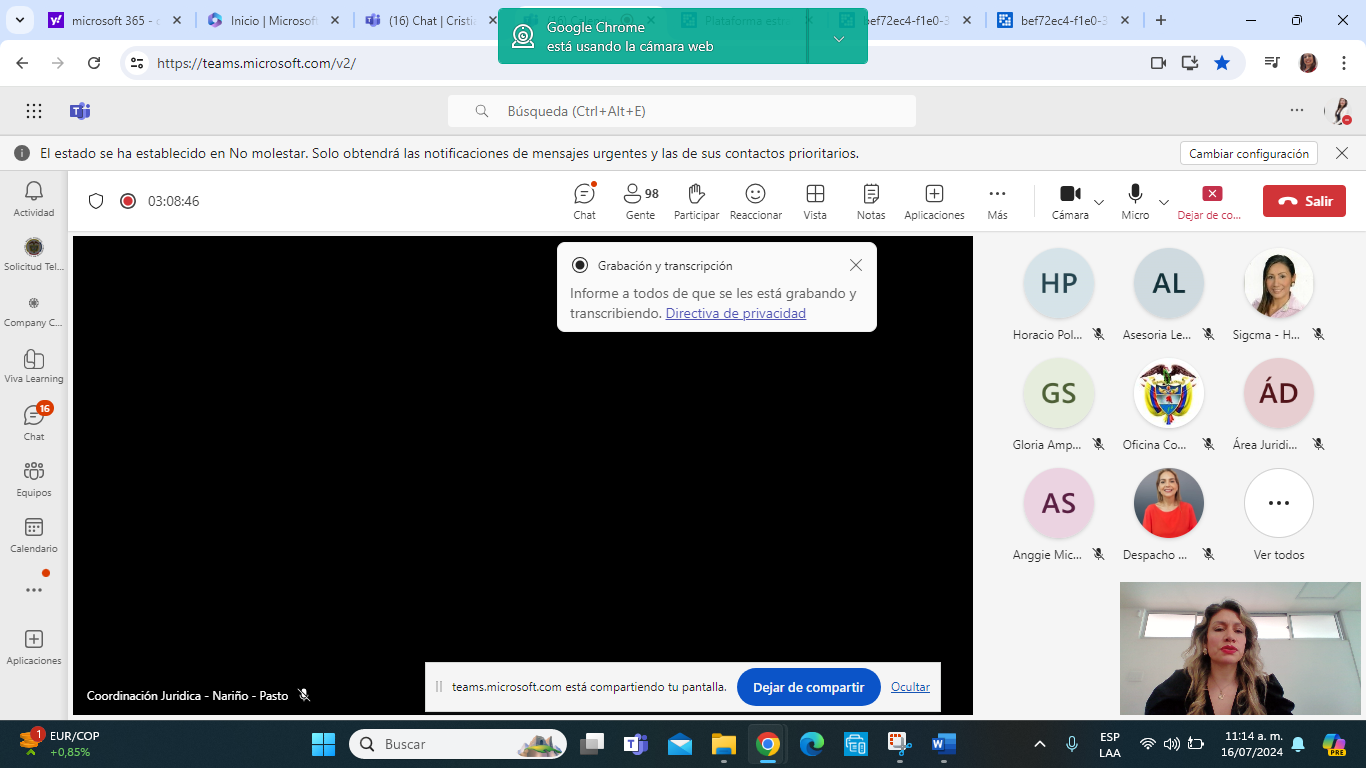
Task: Open Viva Learning in sidebar
Action: pos(34,366)
